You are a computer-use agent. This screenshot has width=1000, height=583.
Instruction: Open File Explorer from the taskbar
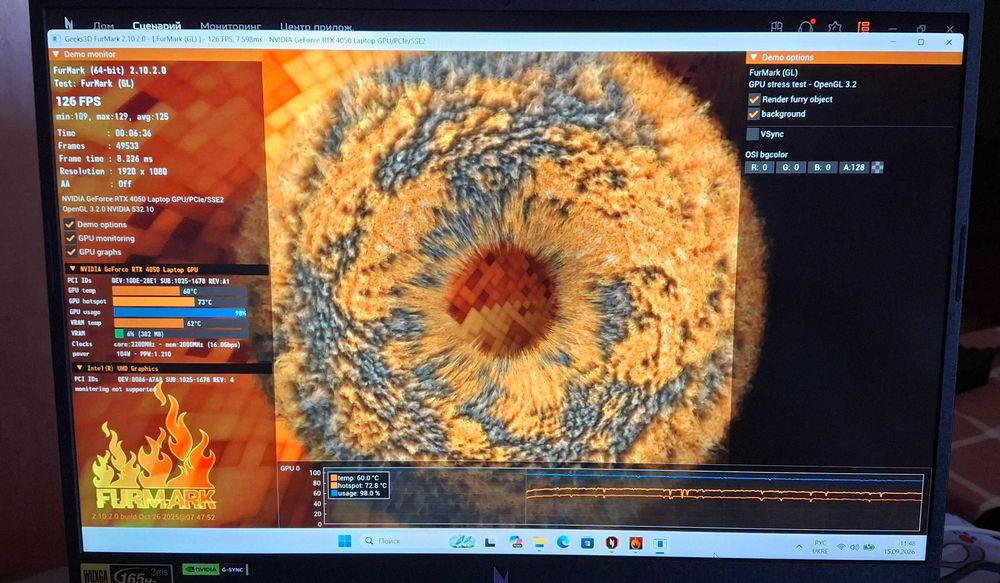(x=540, y=542)
